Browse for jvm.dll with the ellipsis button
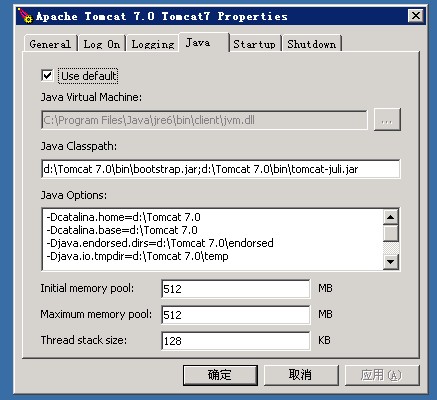437x400 pixels. (387, 120)
